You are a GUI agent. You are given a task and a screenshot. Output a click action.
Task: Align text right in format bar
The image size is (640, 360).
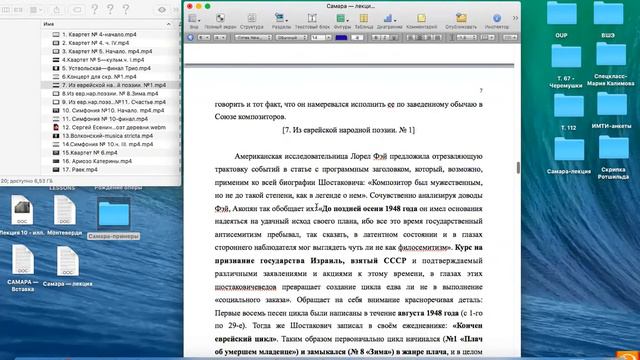[x=429, y=38]
